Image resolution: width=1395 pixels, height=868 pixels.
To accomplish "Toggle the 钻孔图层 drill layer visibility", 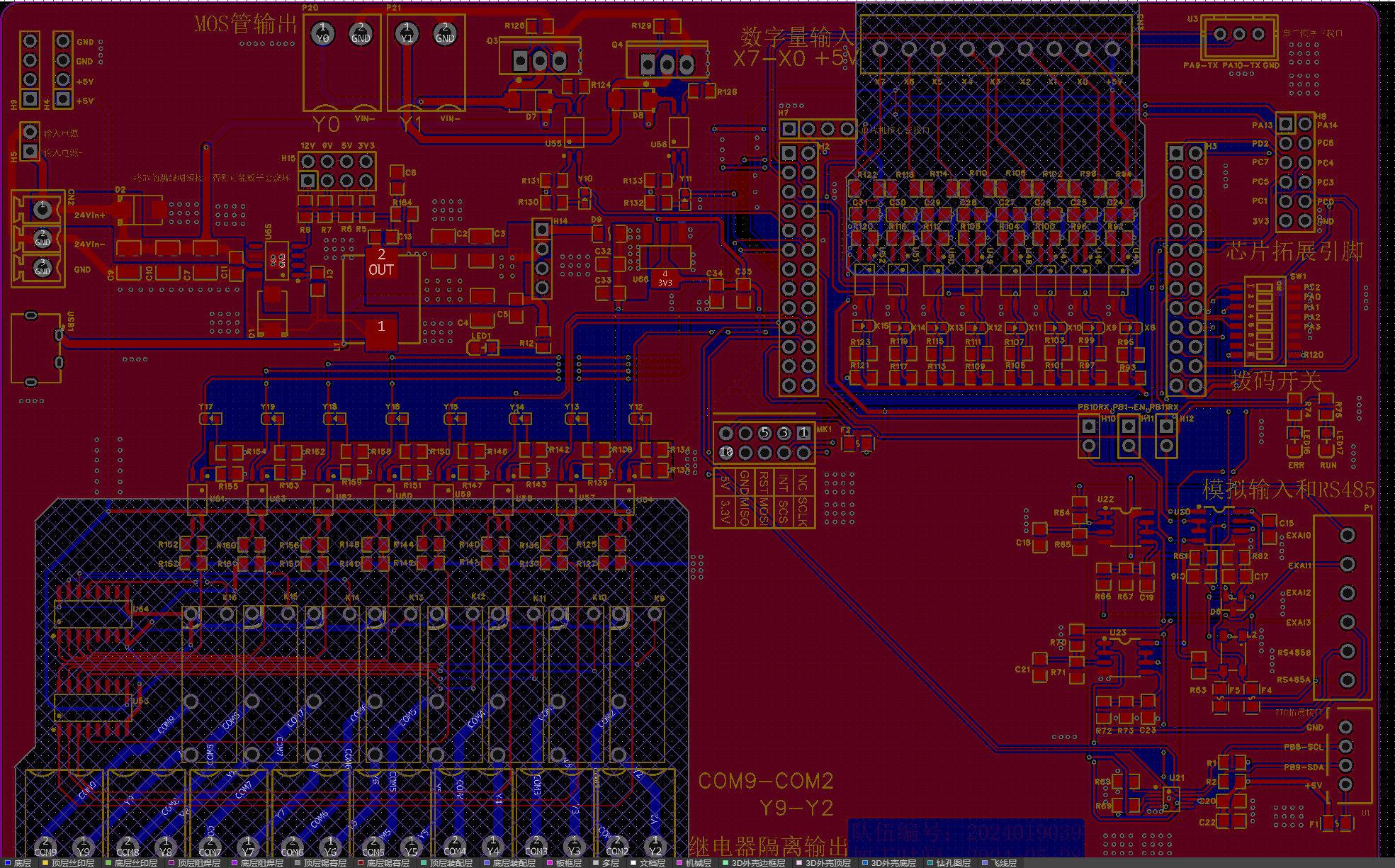I will (x=930, y=863).
